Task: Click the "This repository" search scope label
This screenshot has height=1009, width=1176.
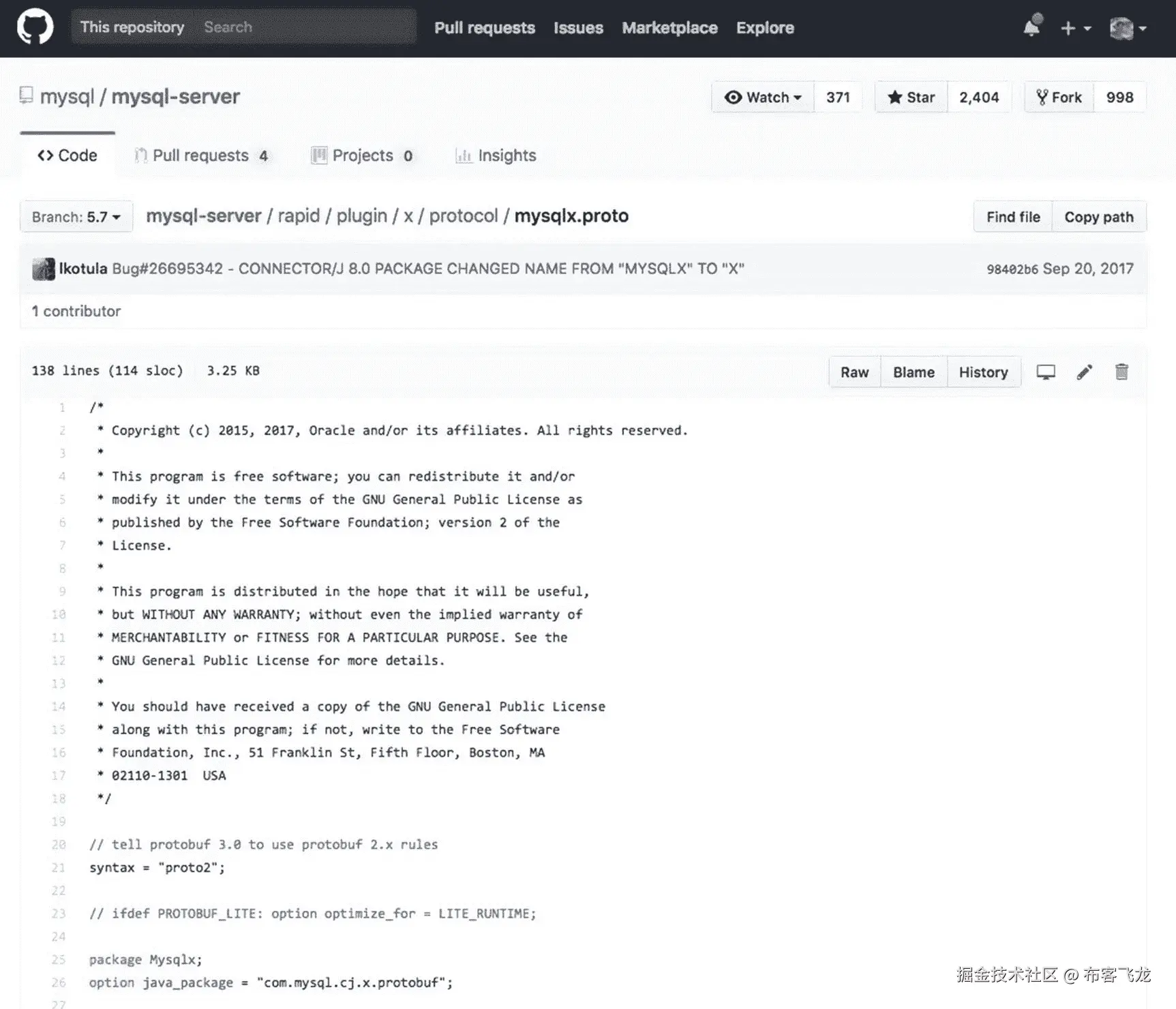Action: click(x=132, y=27)
